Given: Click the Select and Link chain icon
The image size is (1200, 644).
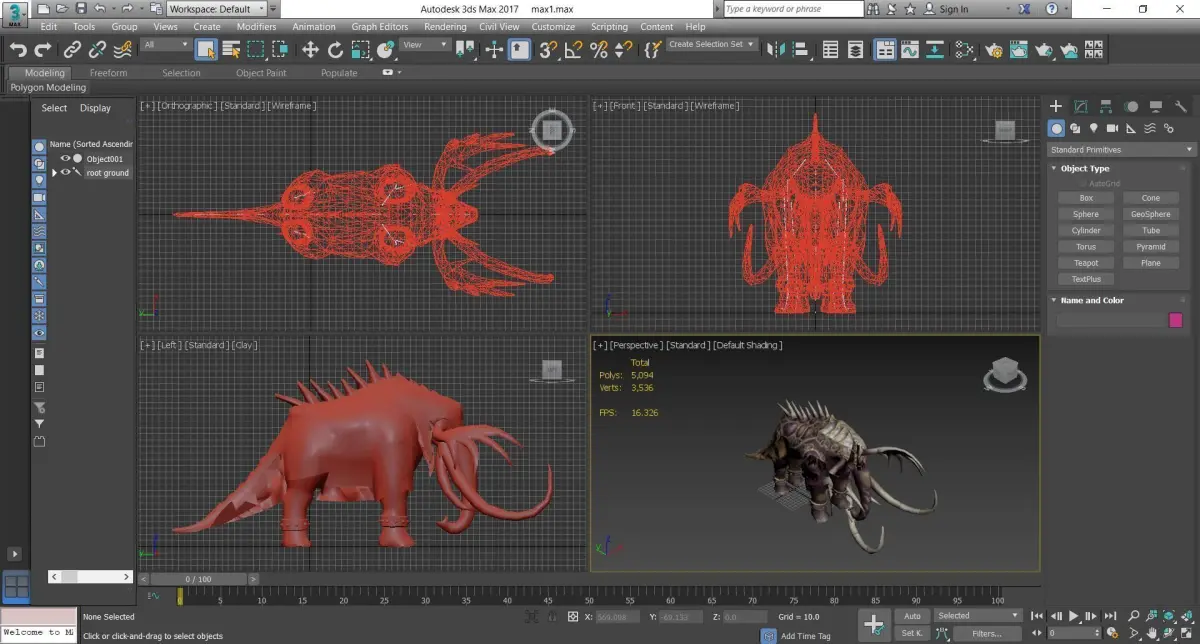Looking at the screenshot, I should pyautogui.click(x=72, y=49).
